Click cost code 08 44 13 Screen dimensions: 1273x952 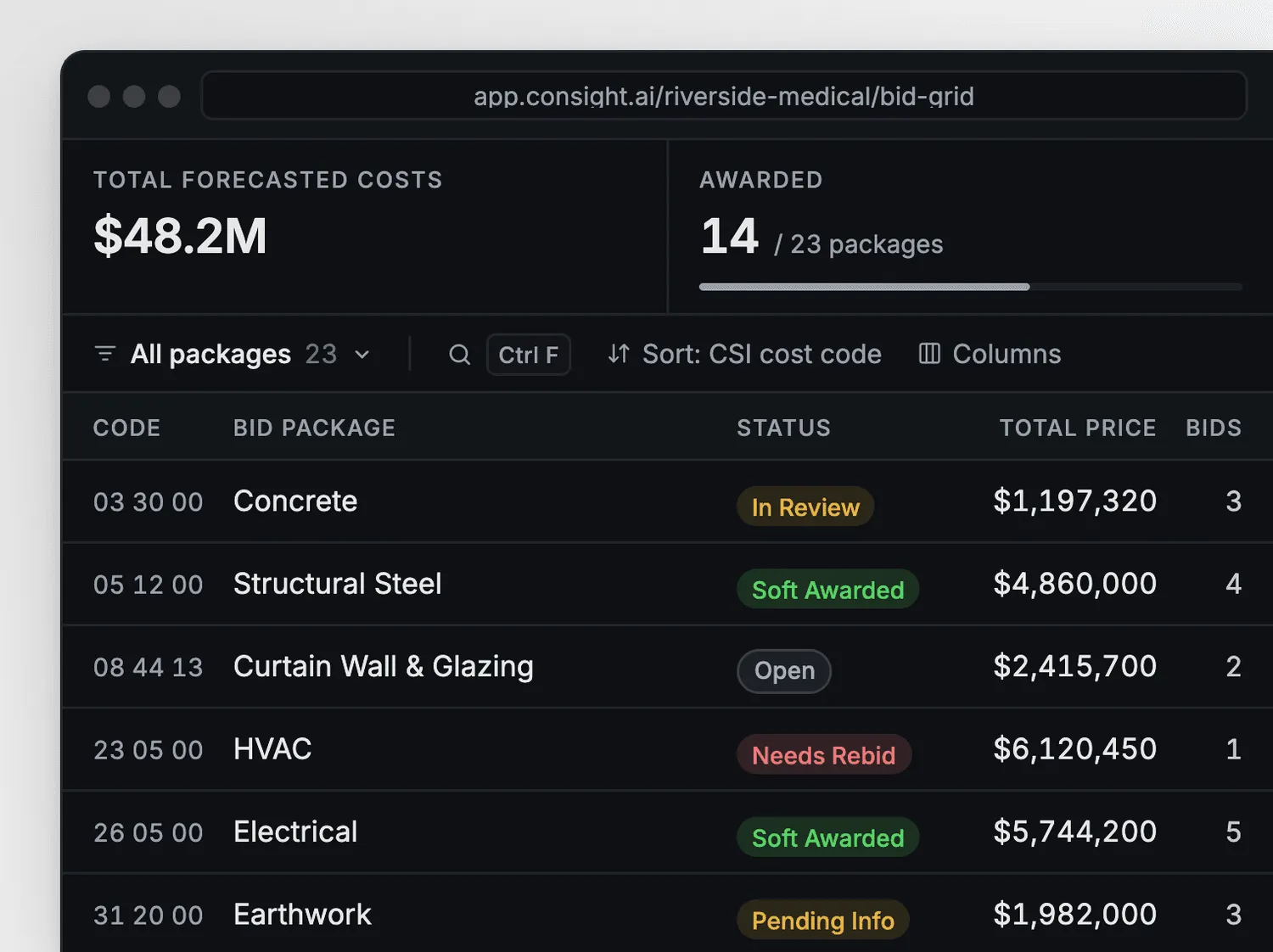(x=148, y=668)
